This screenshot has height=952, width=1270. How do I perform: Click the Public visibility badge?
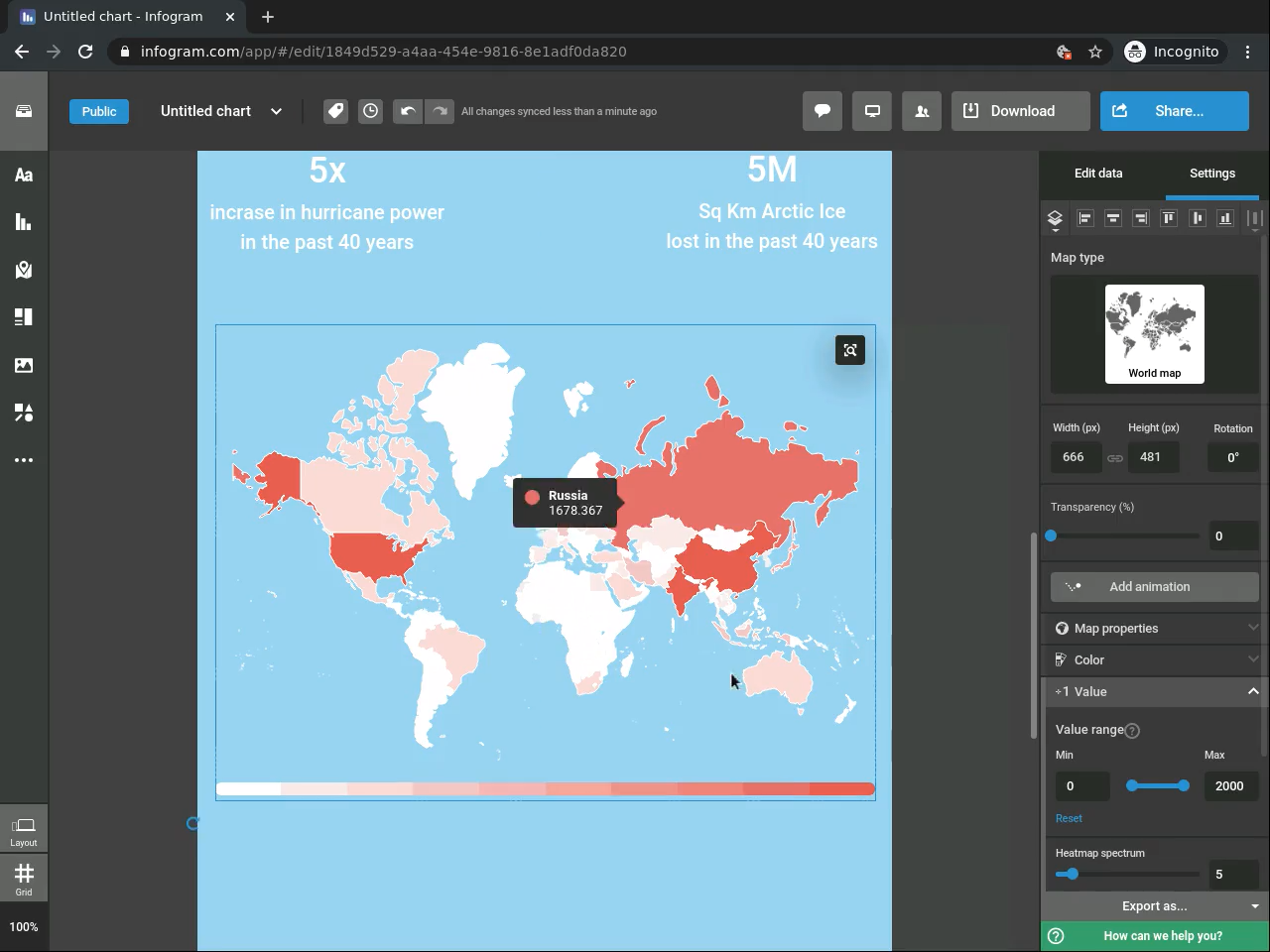[99, 111]
